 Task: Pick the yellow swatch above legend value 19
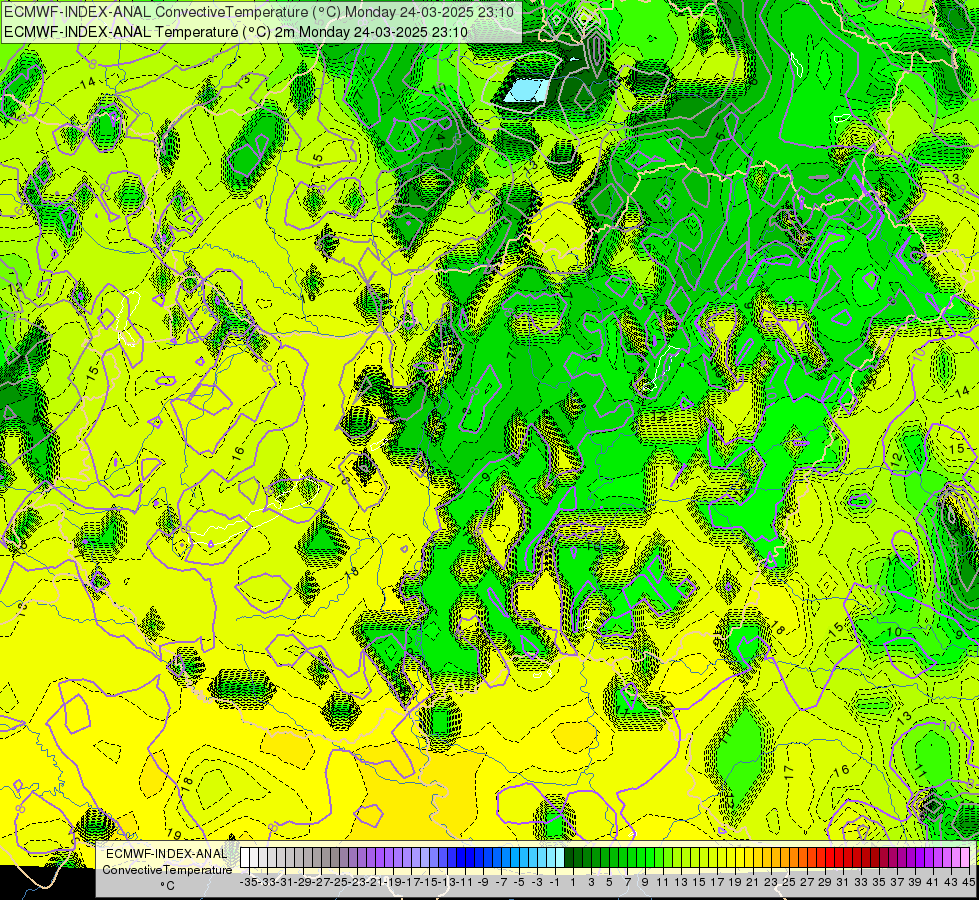[x=731, y=857]
